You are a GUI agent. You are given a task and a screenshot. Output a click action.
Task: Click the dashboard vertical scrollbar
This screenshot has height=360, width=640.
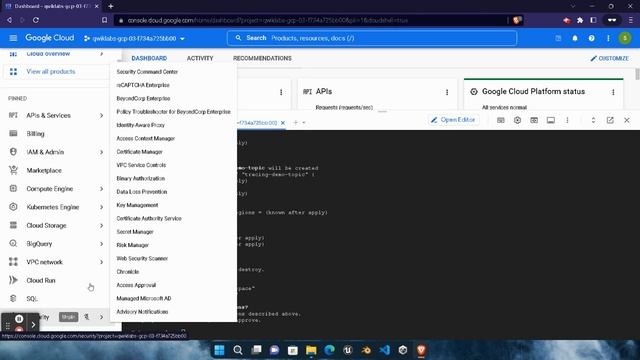tap(637, 74)
